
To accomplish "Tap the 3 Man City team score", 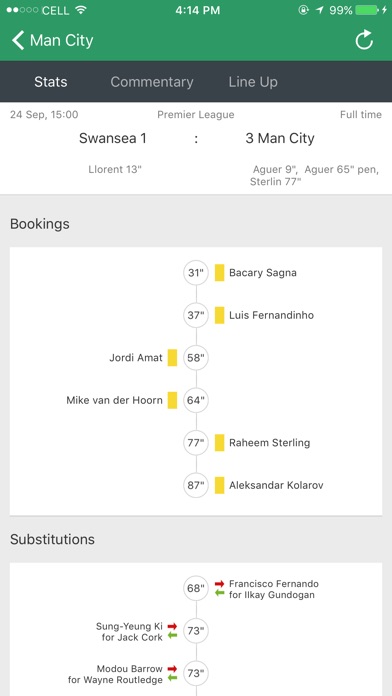I will [x=280, y=138].
